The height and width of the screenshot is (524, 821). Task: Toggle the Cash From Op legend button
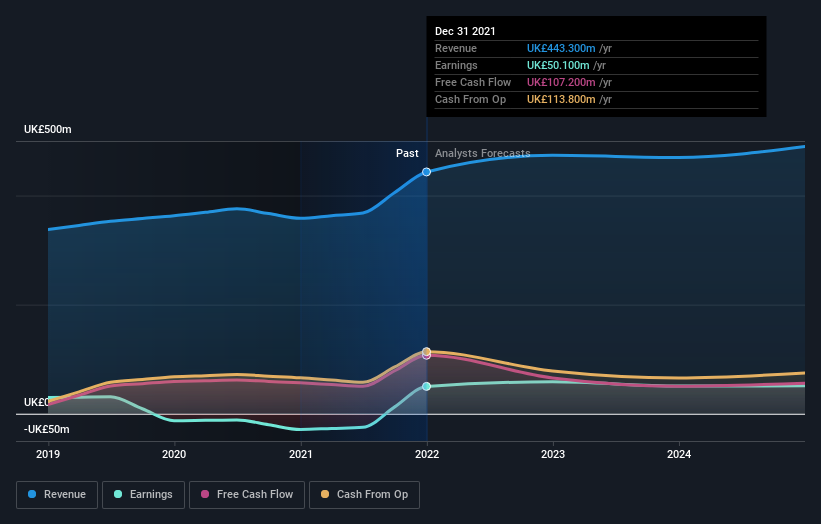coord(364,495)
